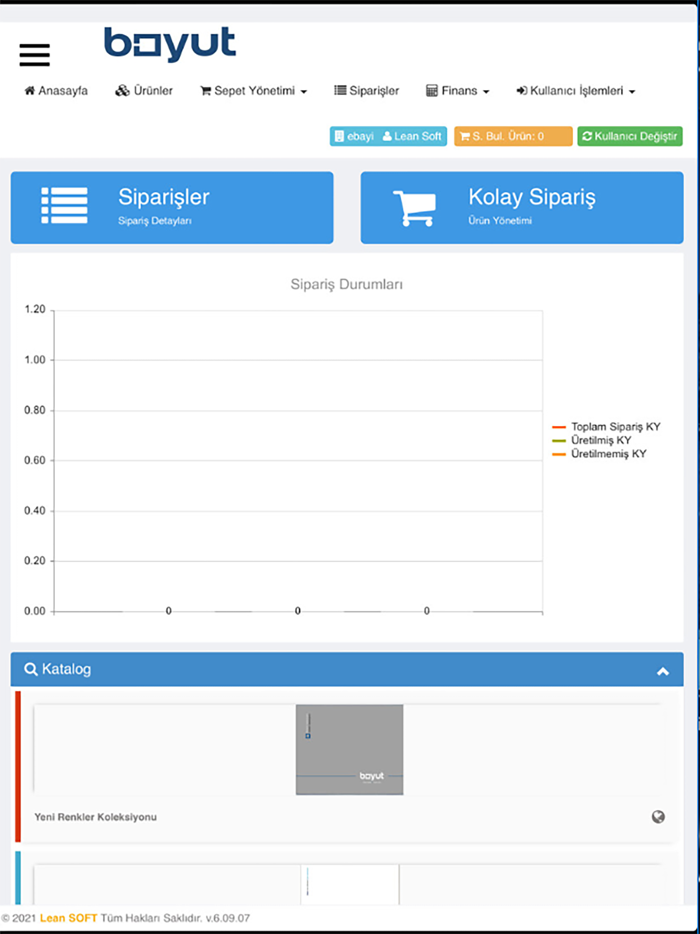The image size is (700, 934).
Task: Toggle Üretilmiş KY legend entry
Action: 592,440
